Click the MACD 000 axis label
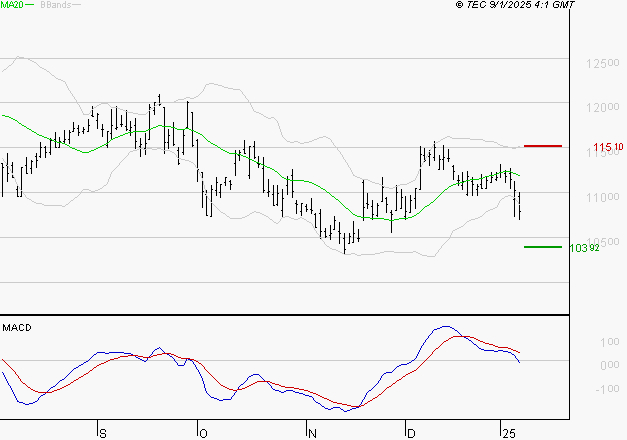Viewport: 627px width, 440px height. [x=610, y=365]
